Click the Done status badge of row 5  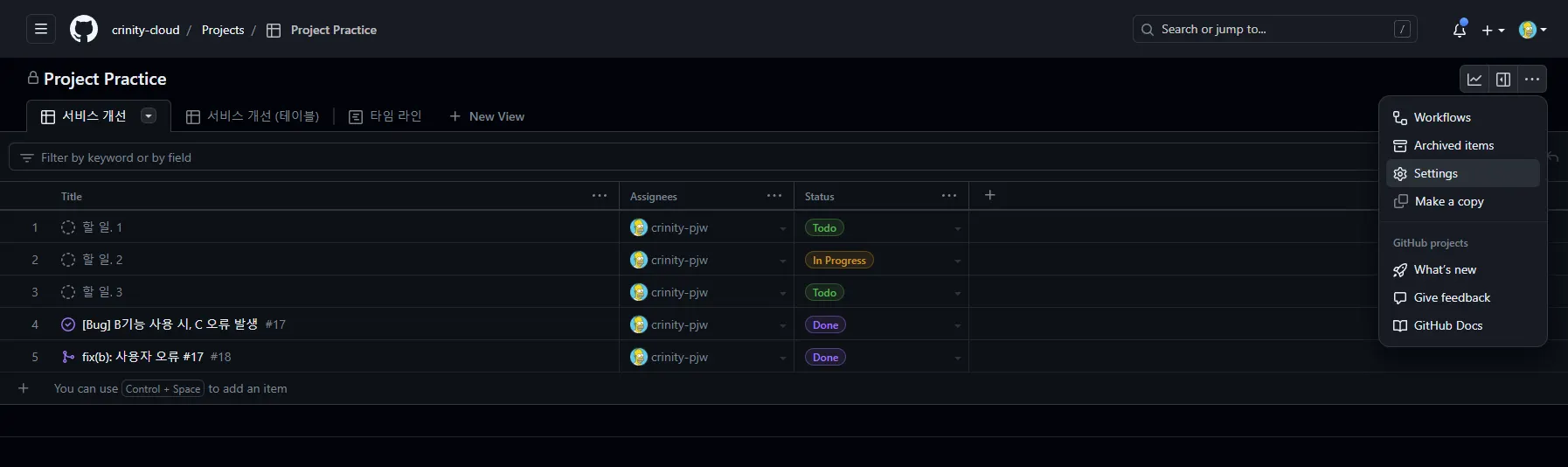tap(825, 357)
